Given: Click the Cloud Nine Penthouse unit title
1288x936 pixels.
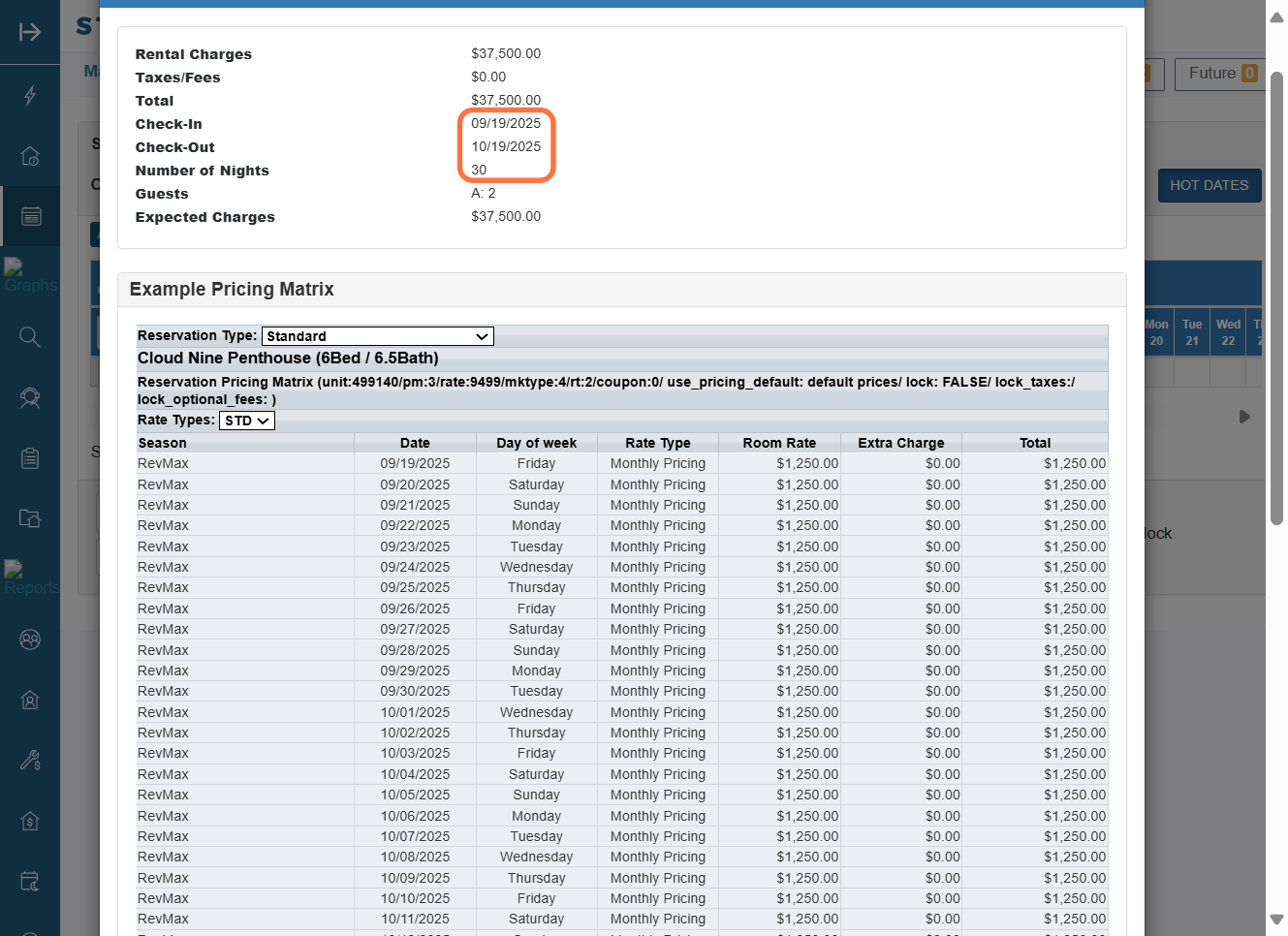Looking at the screenshot, I should coord(288,359).
